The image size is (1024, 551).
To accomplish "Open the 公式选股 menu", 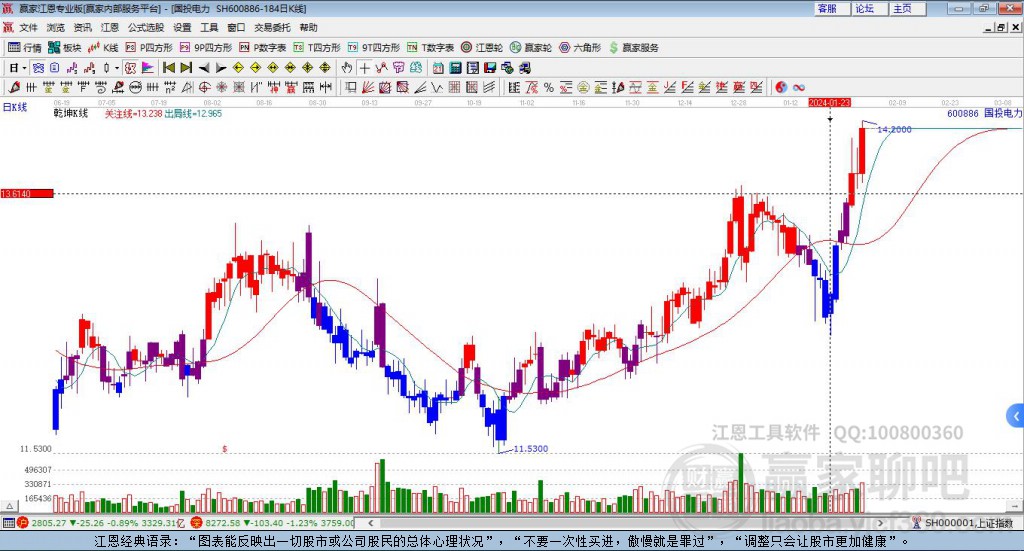I will coord(146,27).
